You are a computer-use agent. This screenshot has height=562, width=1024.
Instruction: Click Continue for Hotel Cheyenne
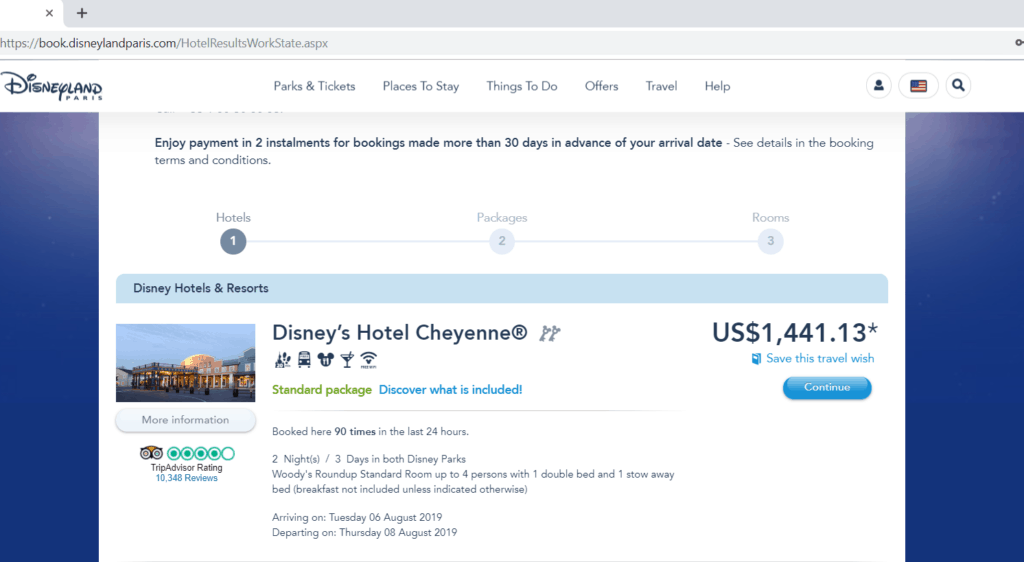click(x=827, y=388)
